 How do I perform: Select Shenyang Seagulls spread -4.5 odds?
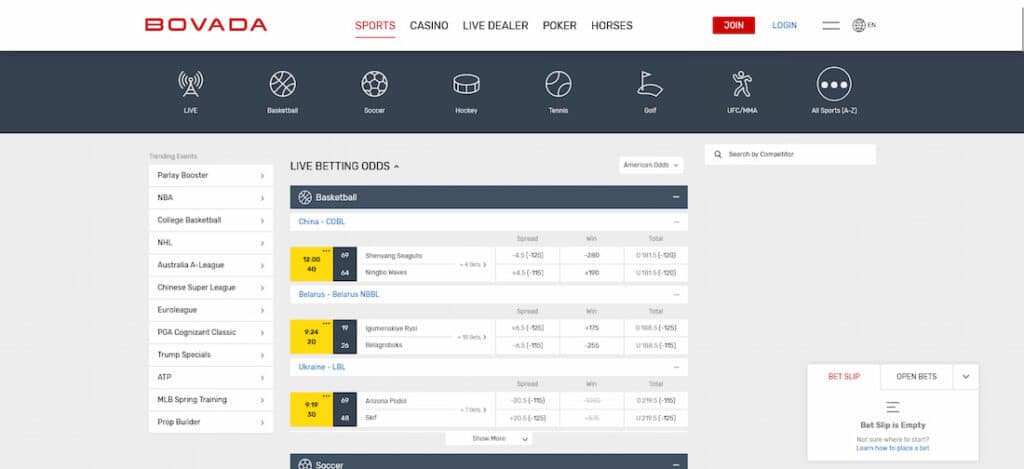pyautogui.click(x=528, y=255)
